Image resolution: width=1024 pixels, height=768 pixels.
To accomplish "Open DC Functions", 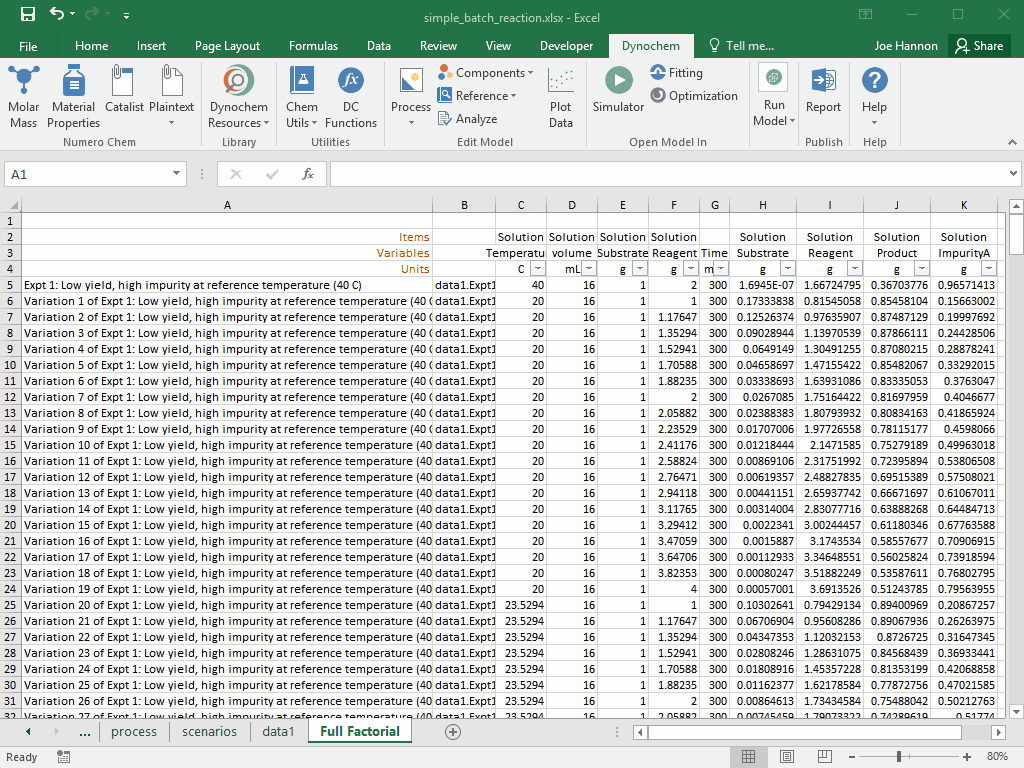I will [350, 98].
